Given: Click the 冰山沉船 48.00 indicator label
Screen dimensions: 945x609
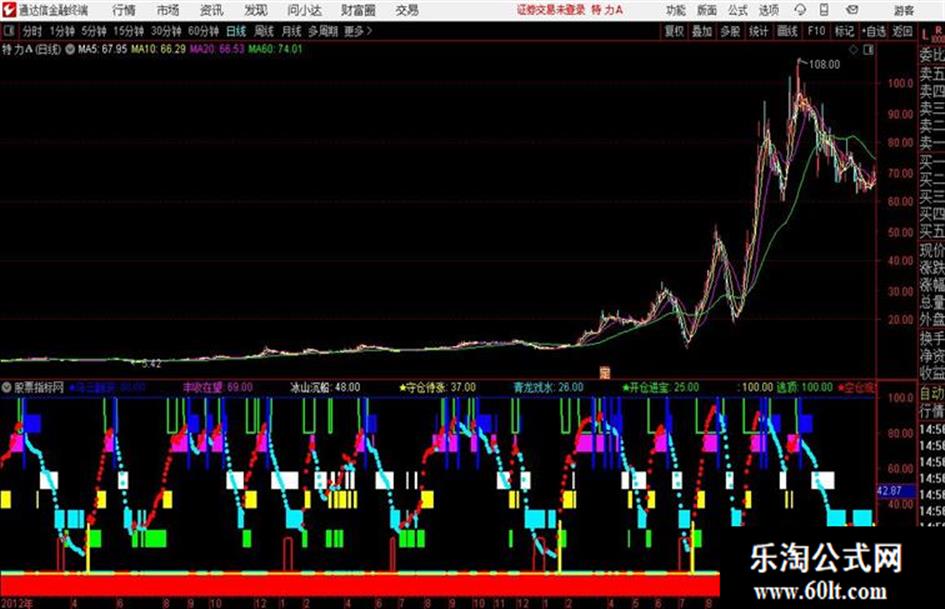Looking at the screenshot, I should [325, 387].
